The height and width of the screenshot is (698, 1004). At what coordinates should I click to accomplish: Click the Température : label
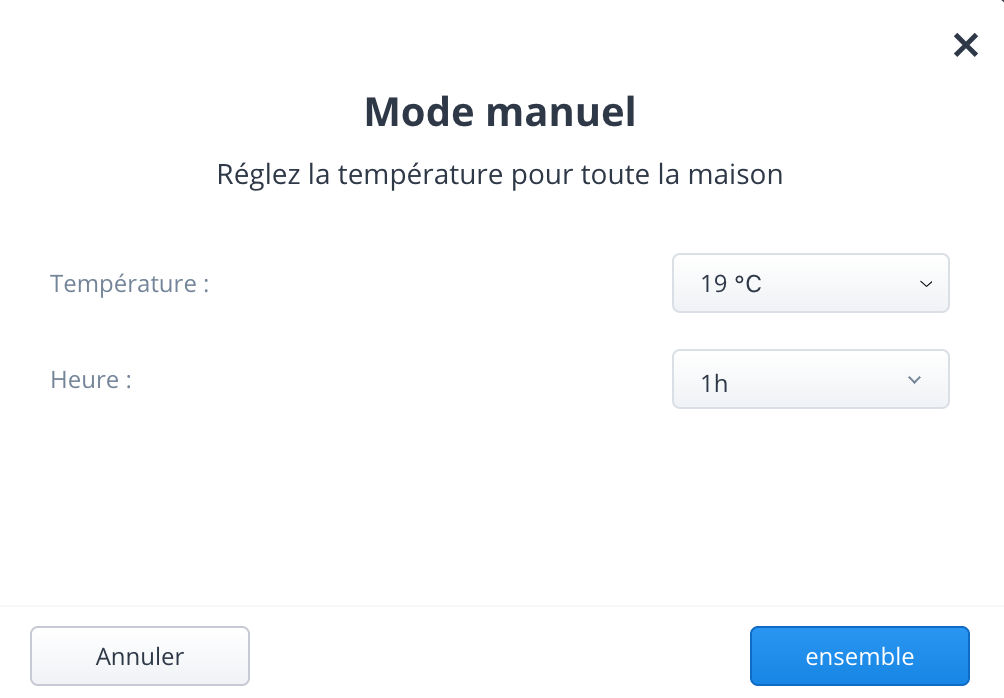pyautogui.click(x=130, y=284)
